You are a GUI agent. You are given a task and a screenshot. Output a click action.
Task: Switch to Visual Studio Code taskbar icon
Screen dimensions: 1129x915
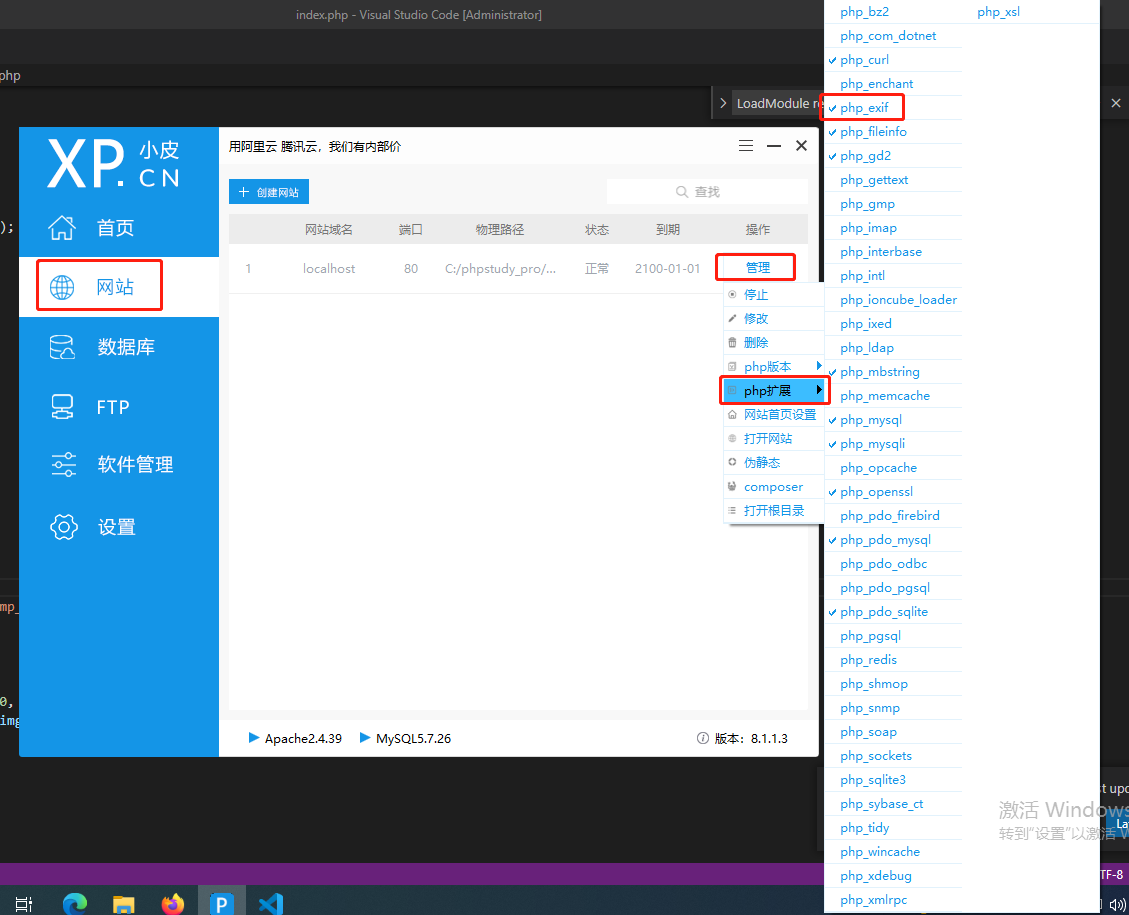point(271,904)
